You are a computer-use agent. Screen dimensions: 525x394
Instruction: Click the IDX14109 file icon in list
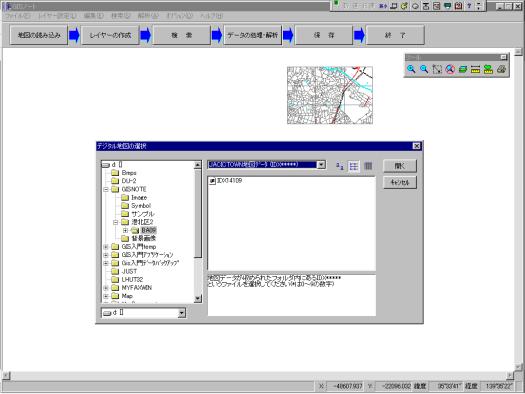coord(212,181)
